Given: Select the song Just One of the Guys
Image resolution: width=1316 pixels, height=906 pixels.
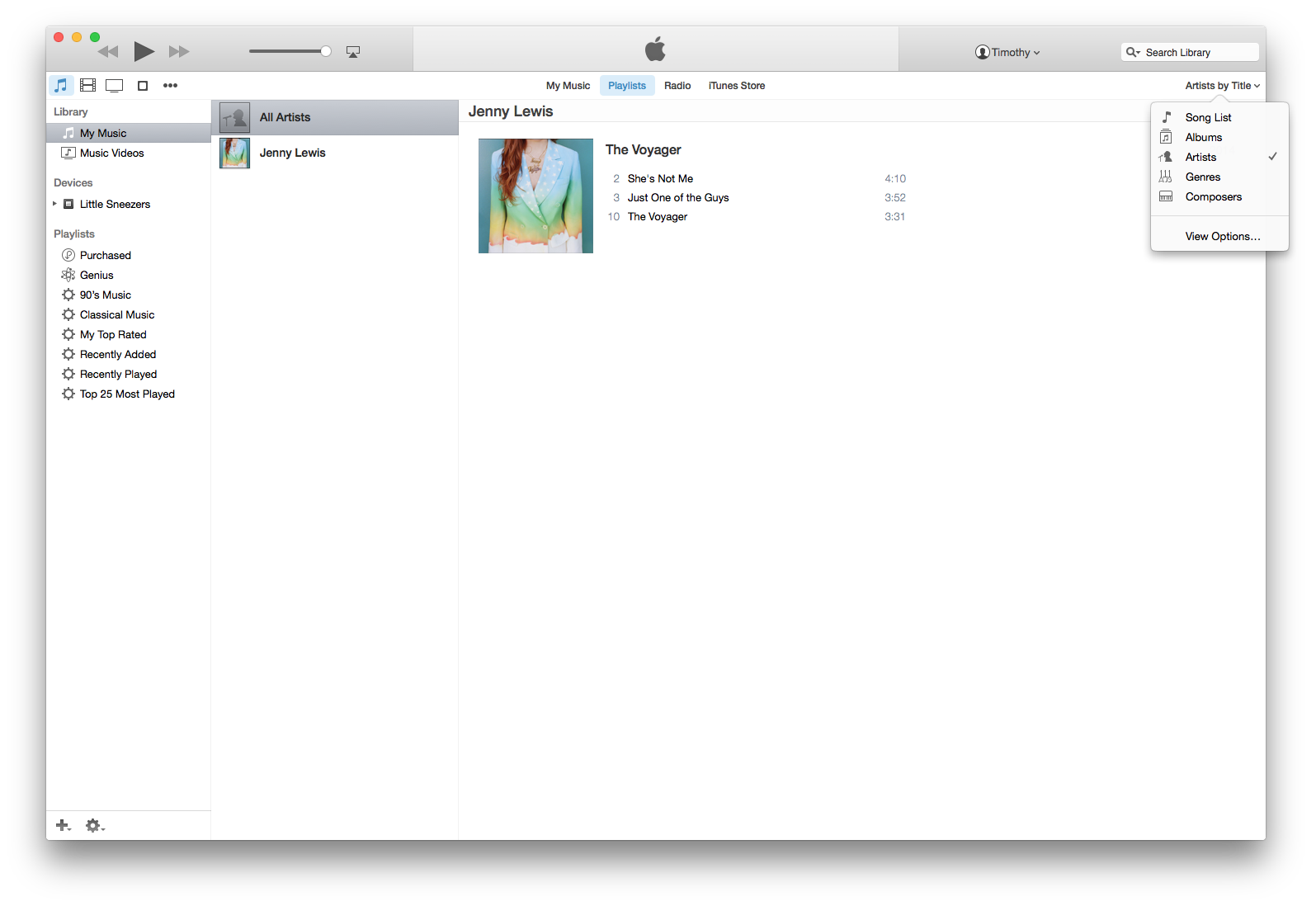Looking at the screenshot, I should click(x=757, y=197).
